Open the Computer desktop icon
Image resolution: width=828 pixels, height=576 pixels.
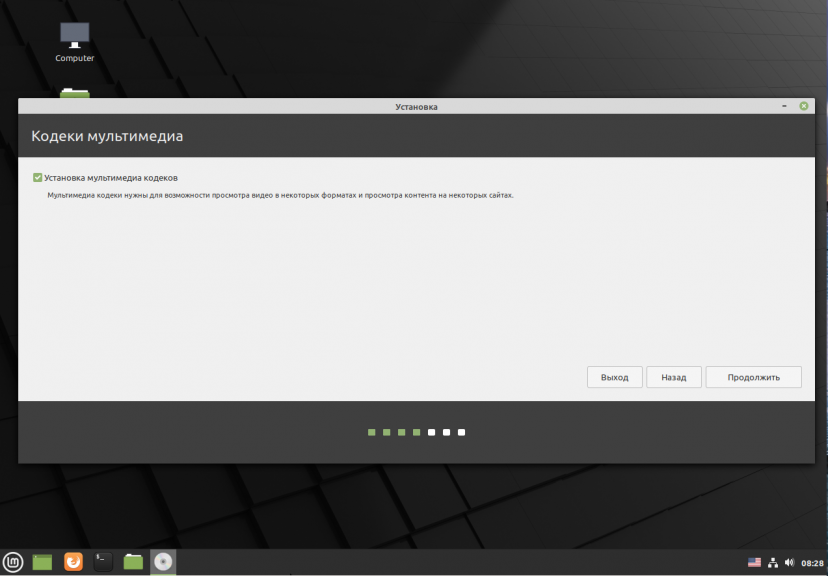(x=74, y=42)
